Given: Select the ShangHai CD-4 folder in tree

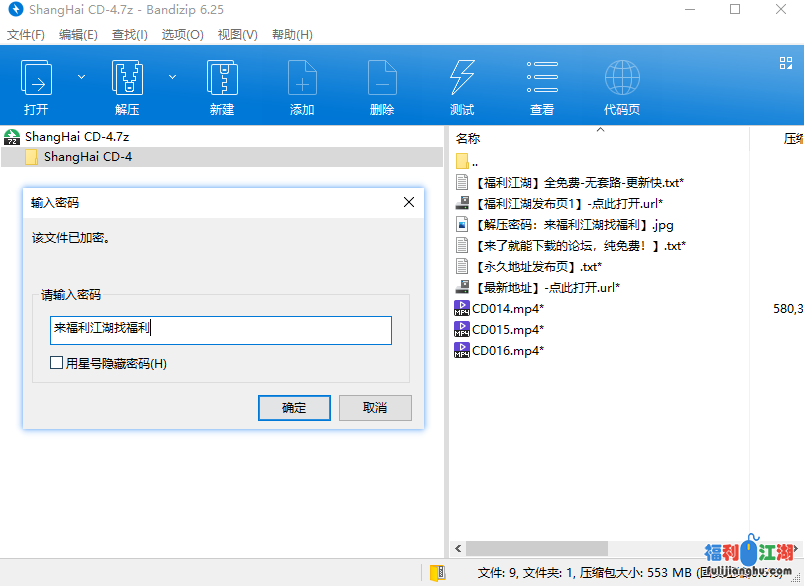Looking at the screenshot, I should (87, 157).
